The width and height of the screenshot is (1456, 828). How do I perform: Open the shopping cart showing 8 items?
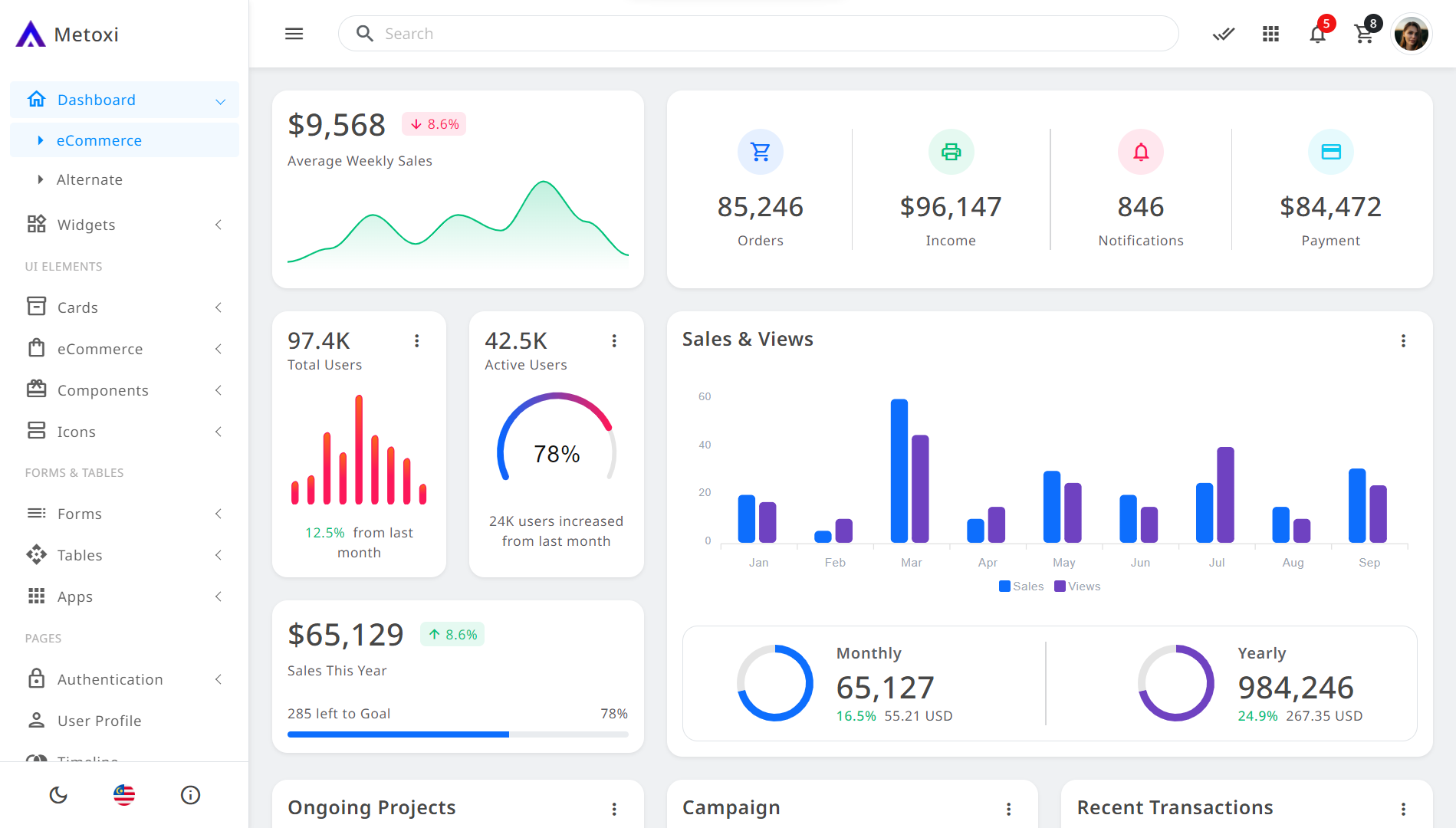1365,34
